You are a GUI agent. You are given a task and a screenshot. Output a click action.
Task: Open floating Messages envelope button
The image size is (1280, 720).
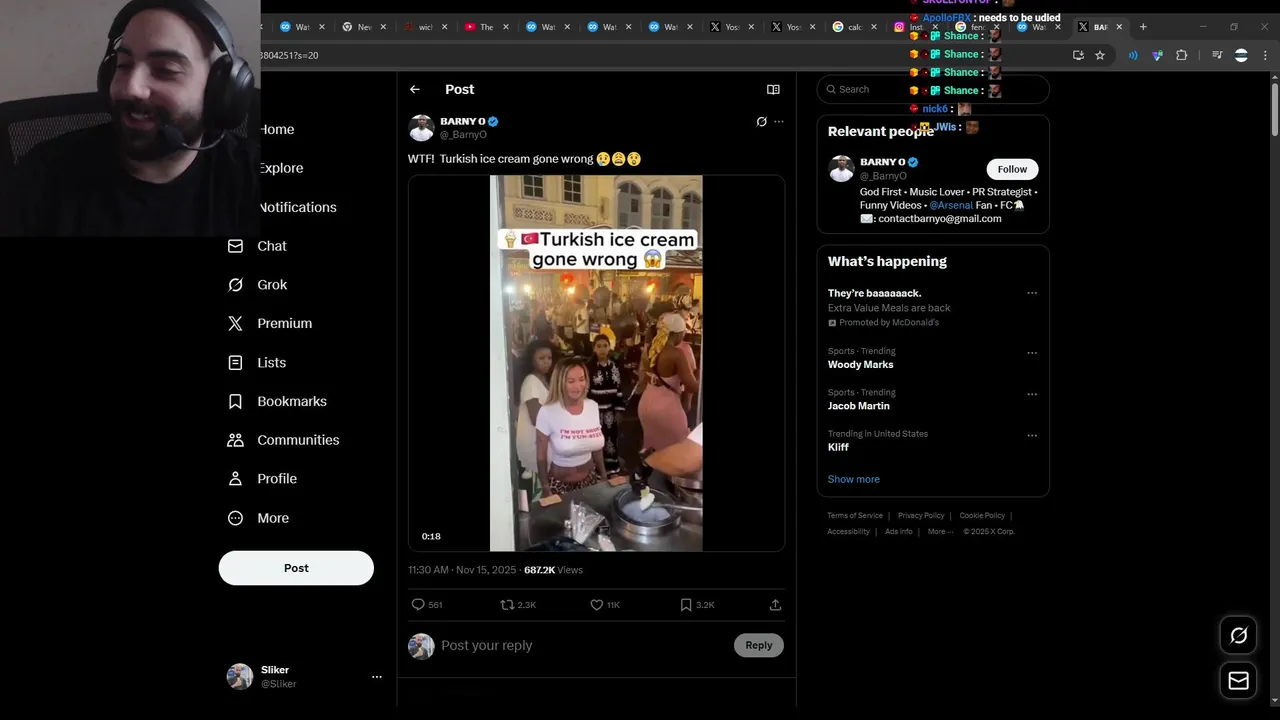(x=1239, y=681)
